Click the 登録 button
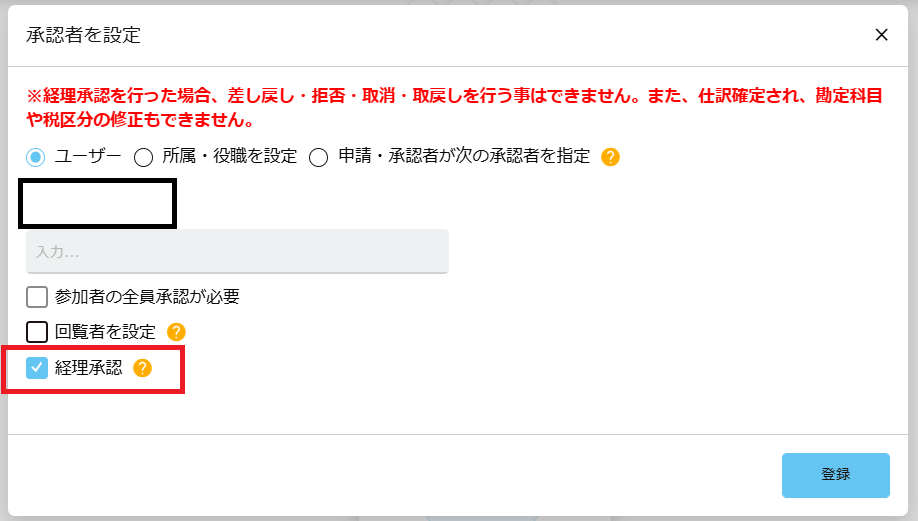The height and width of the screenshot is (521, 918). (835, 475)
